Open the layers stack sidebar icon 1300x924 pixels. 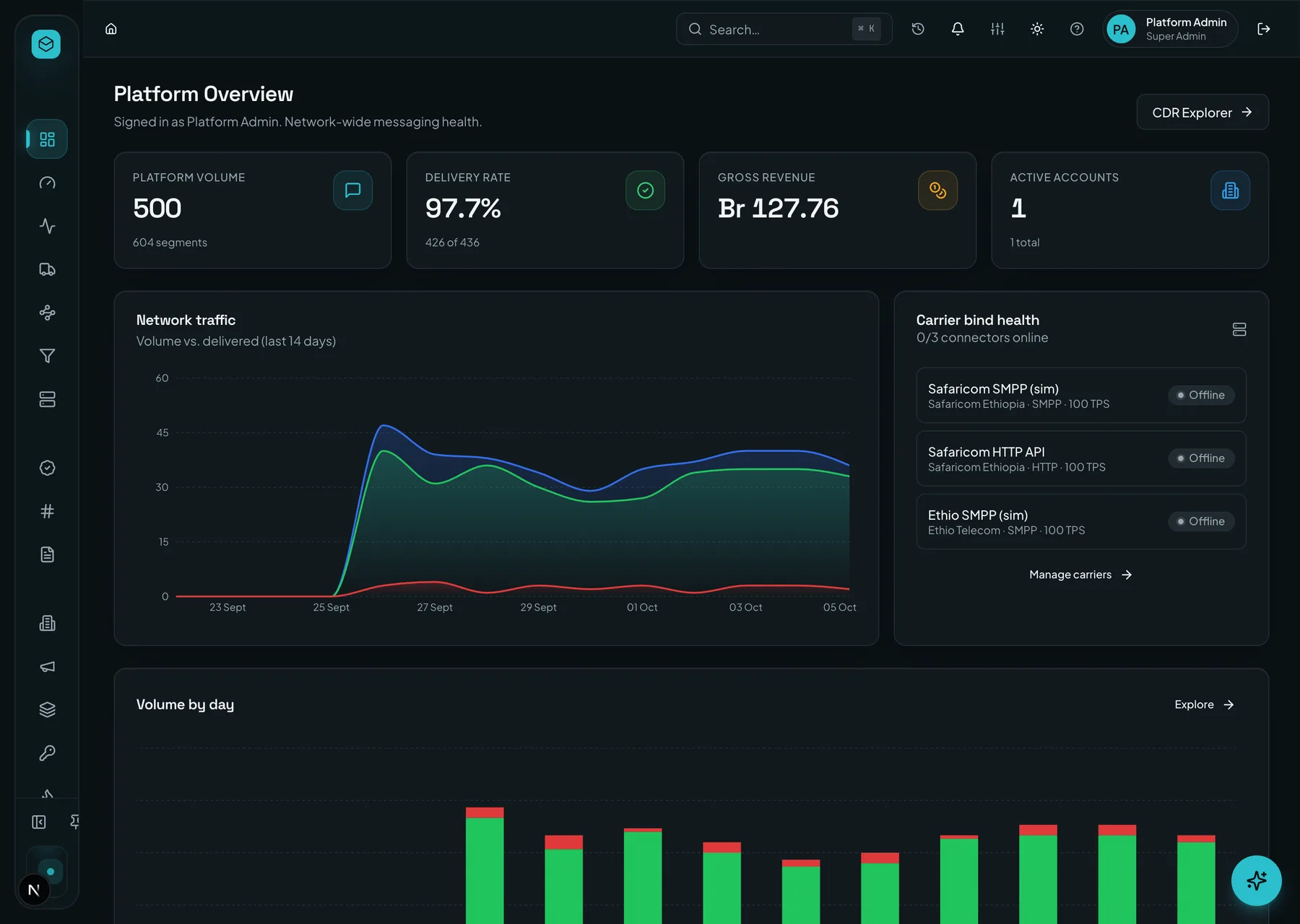tap(47, 710)
